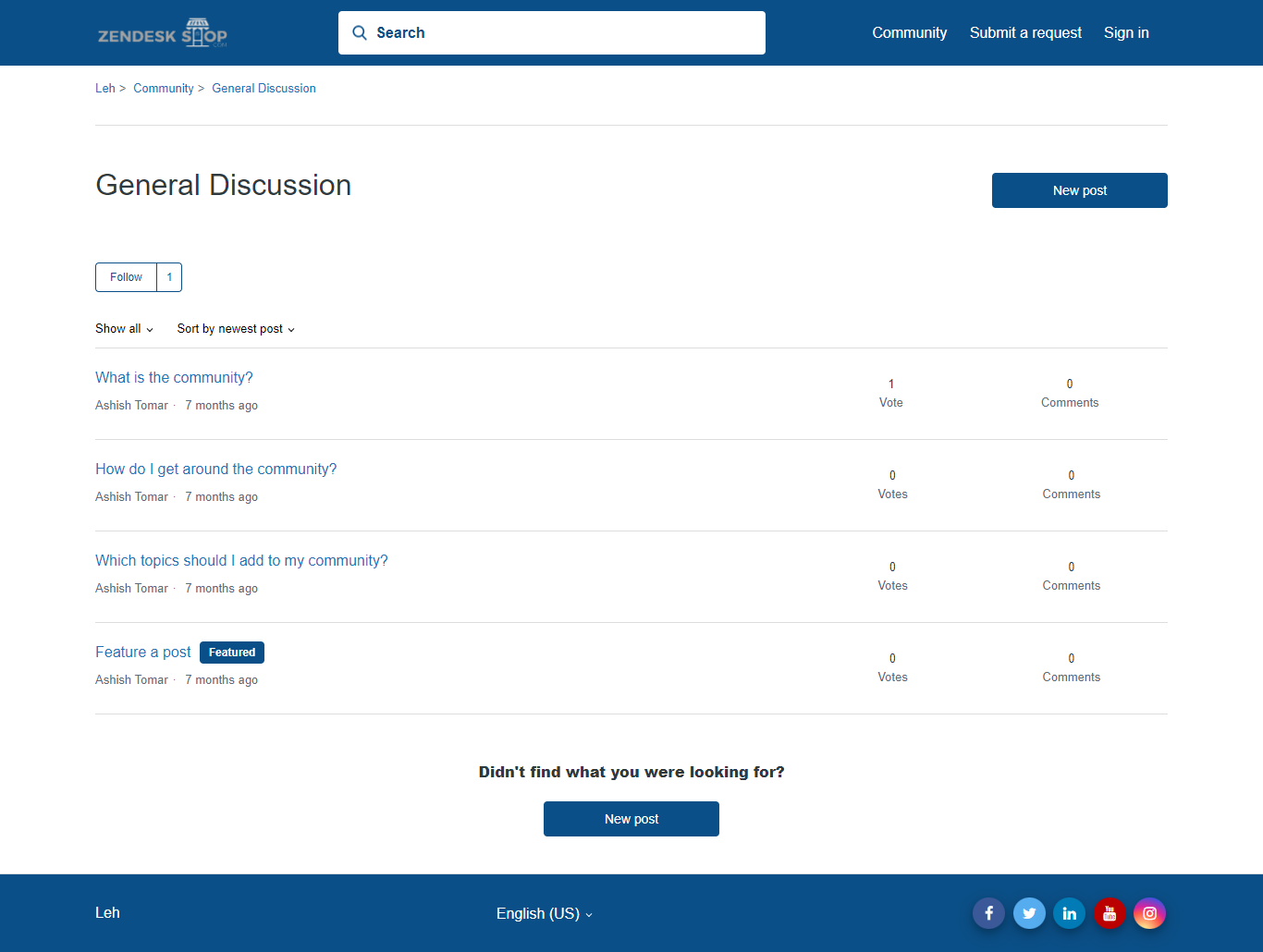Expand the Show all filter dropdown
The width and height of the screenshot is (1263, 952).
pyautogui.click(x=124, y=329)
